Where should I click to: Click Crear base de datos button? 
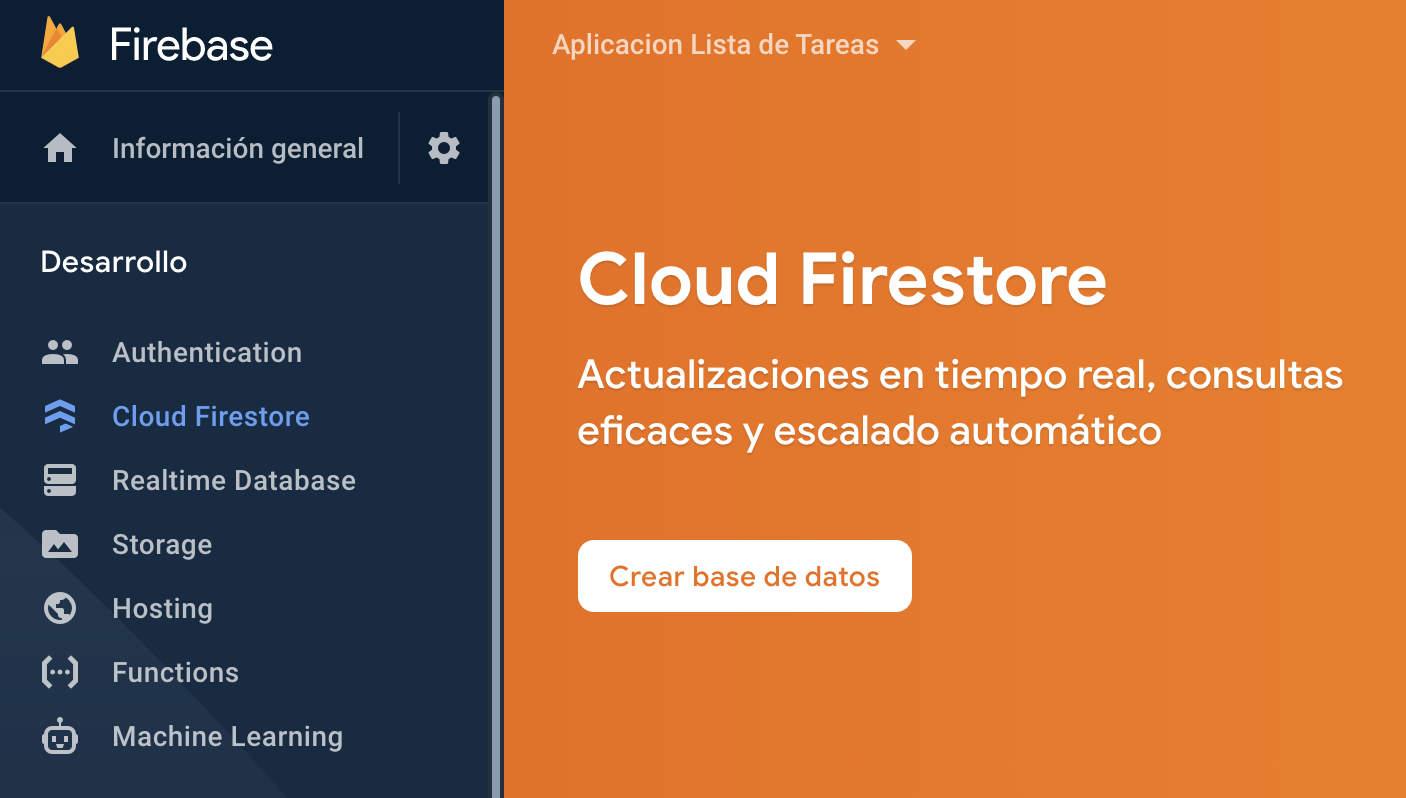(x=745, y=576)
